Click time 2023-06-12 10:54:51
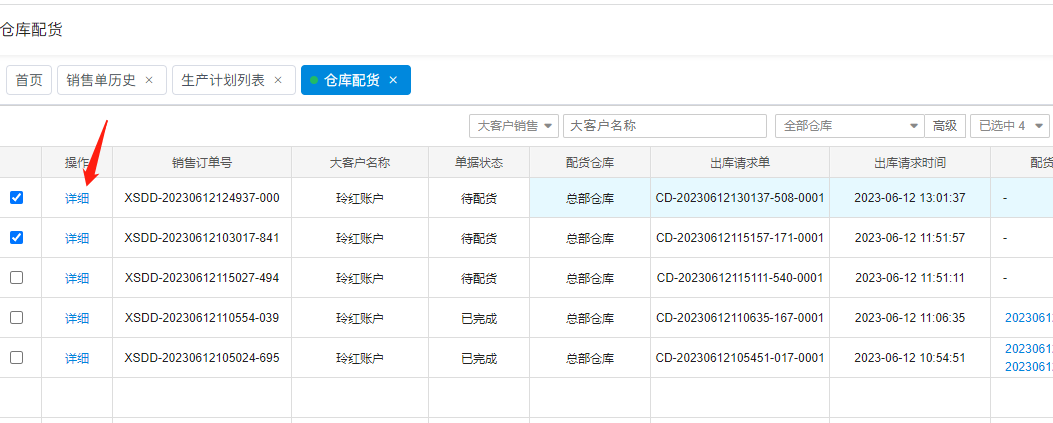The image size is (1053, 423). click(910, 358)
